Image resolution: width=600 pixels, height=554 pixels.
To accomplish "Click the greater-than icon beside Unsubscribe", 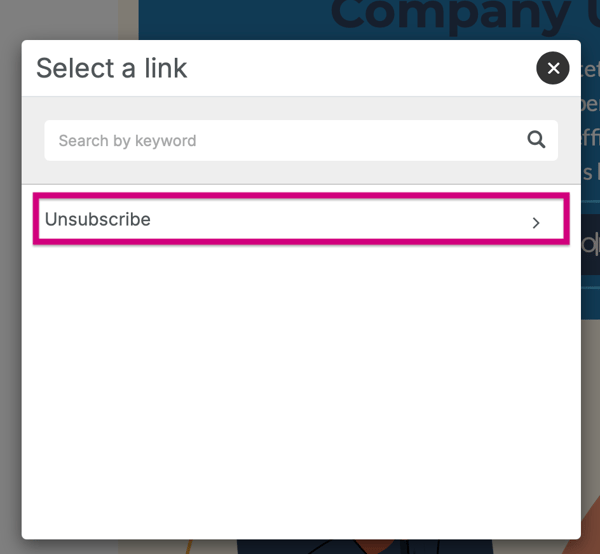I will (536, 223).
